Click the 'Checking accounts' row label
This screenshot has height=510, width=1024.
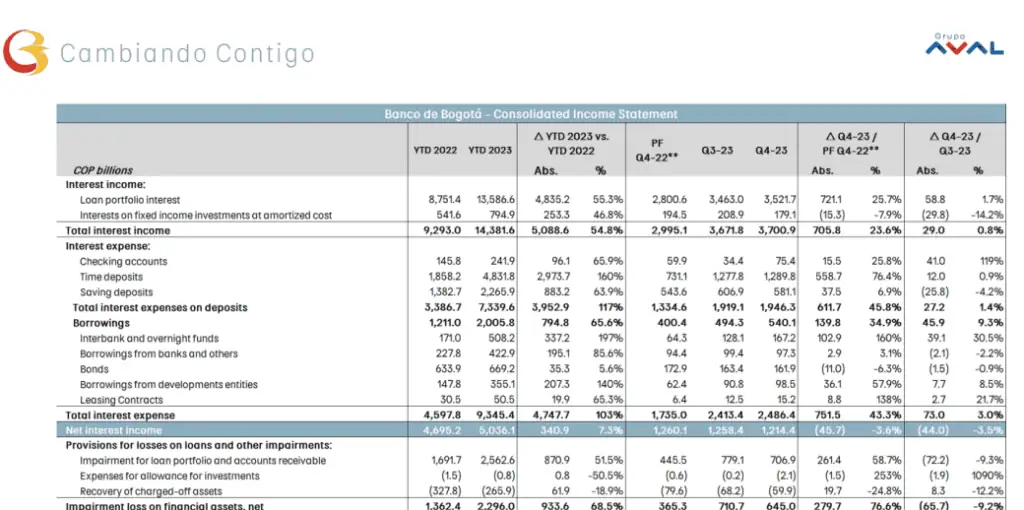click(123, 261)
